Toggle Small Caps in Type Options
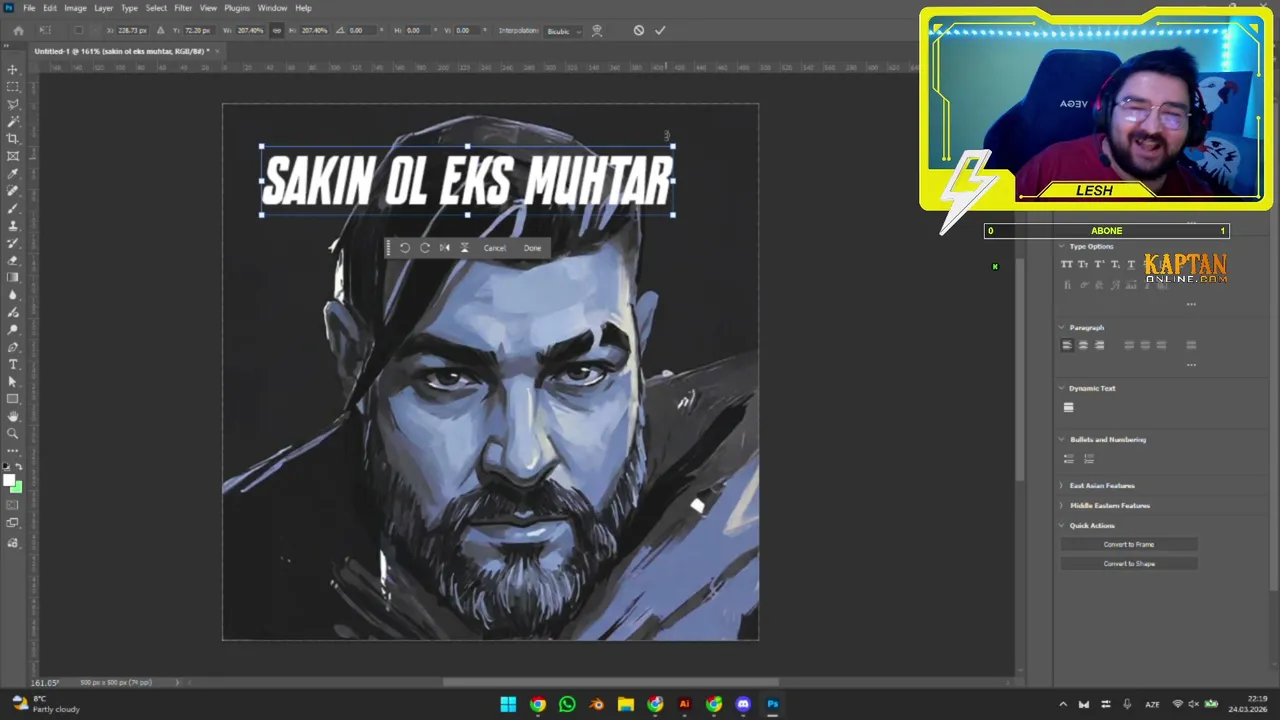The height and width of the screenshot is (720, 1280). (1083, 265)
